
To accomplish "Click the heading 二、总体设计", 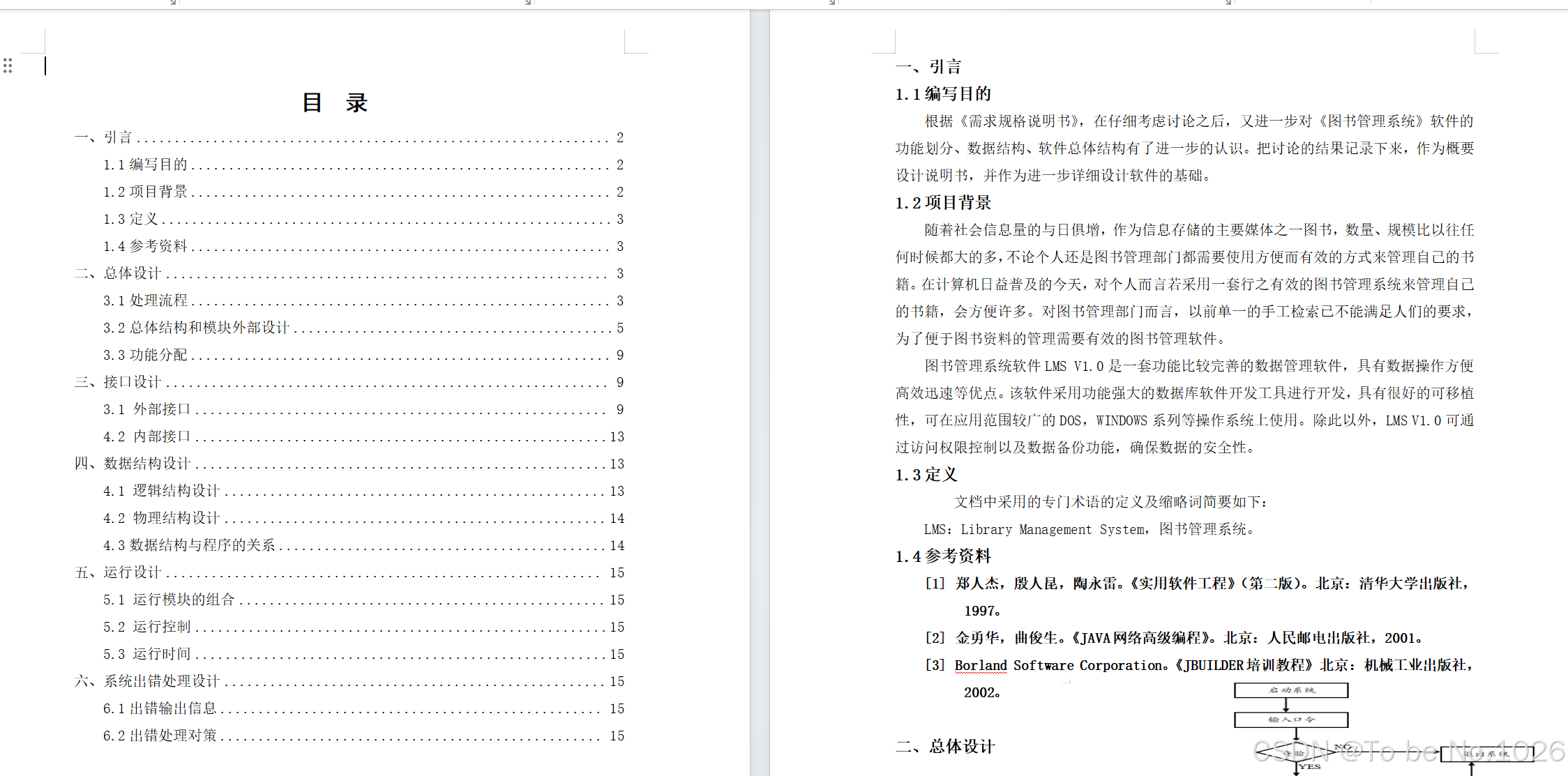I will pos(945,747).
